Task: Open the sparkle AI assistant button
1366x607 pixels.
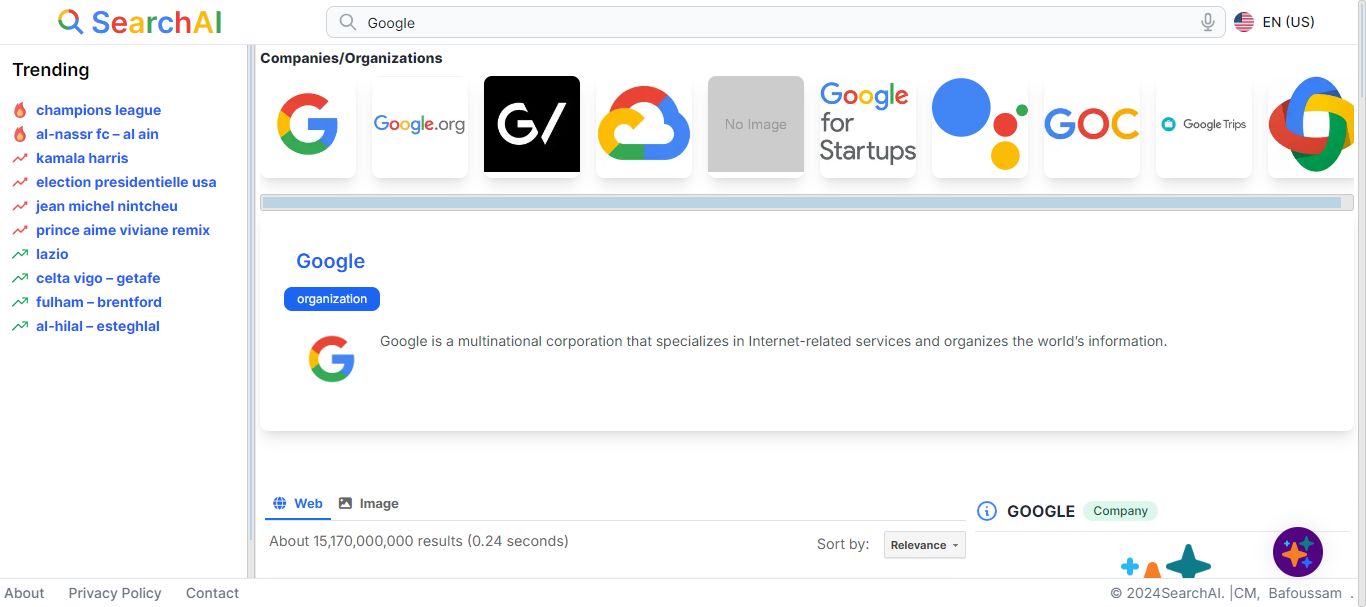Action: point(1298,552)
